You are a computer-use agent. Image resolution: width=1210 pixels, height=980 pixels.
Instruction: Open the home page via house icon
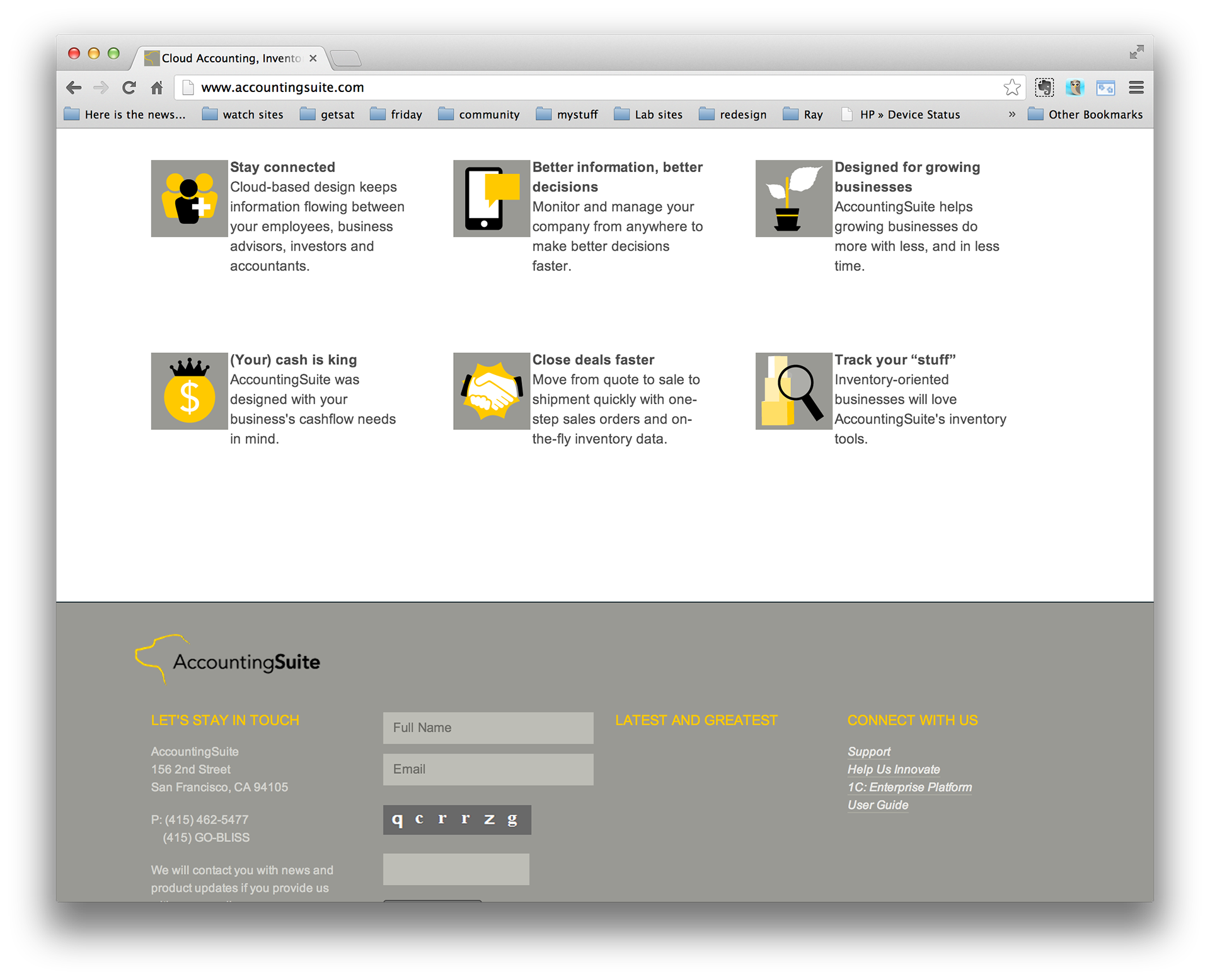pos(157,88)
